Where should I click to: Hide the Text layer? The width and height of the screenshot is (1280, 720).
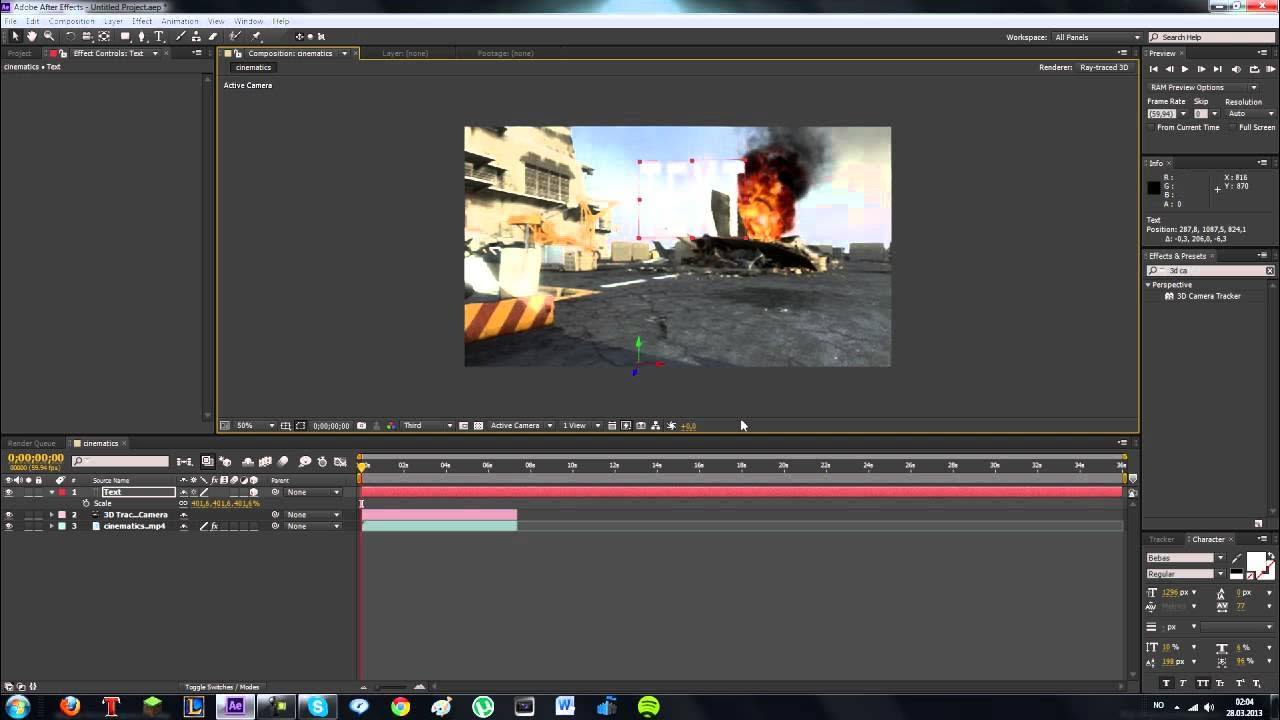click(x=9, y=492)
